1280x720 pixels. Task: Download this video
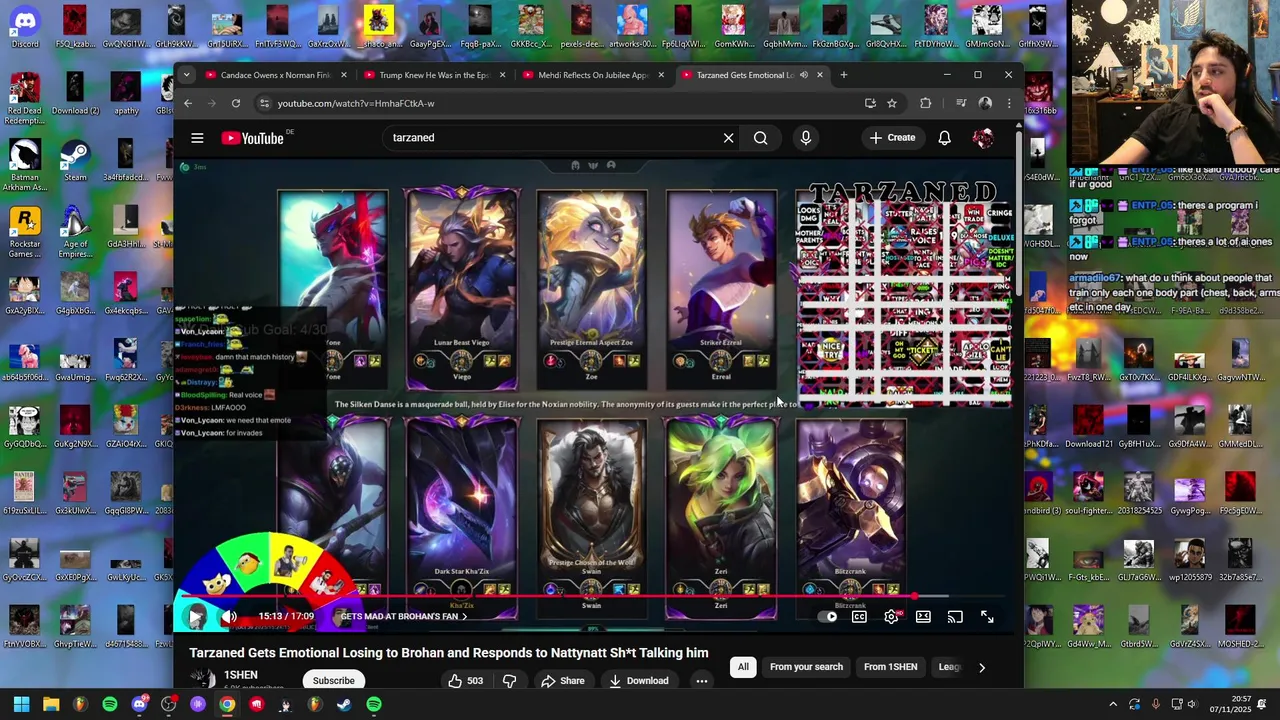pyautogui.click(x=638, y=681)
